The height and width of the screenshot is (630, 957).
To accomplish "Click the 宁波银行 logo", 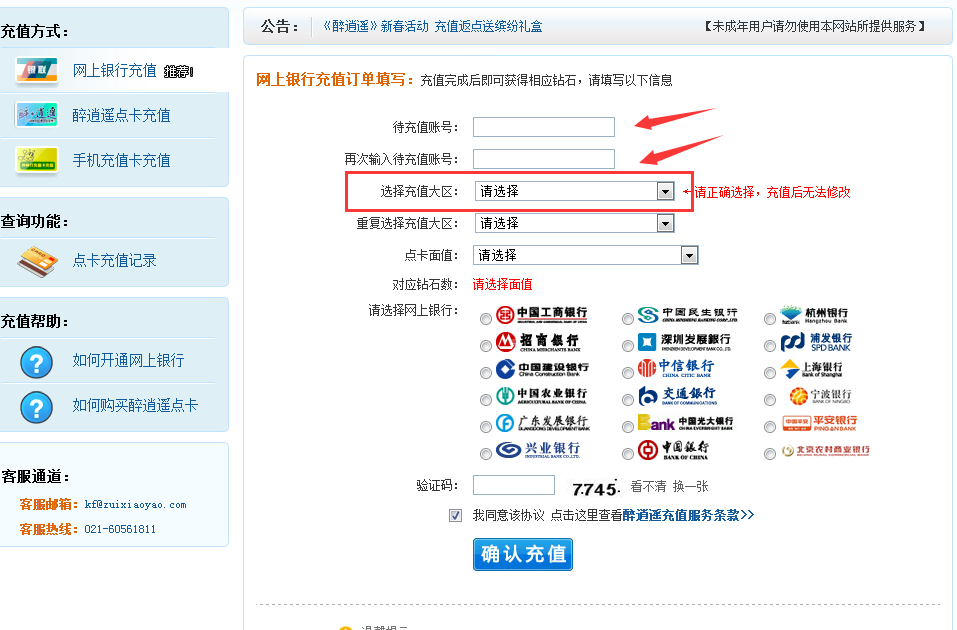I will click(x=820, y=396).
